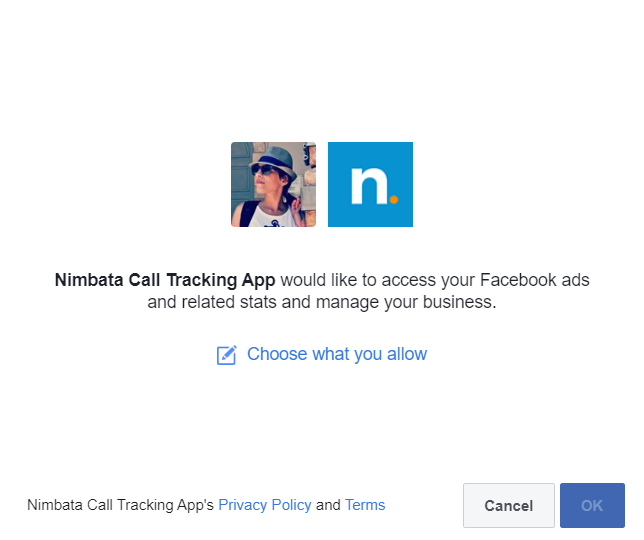Image resolution: width=644 pixels, height=540 pixels.
Task: Click the pencil edit icon beside Choose what you allow
Action: [226, 355]
